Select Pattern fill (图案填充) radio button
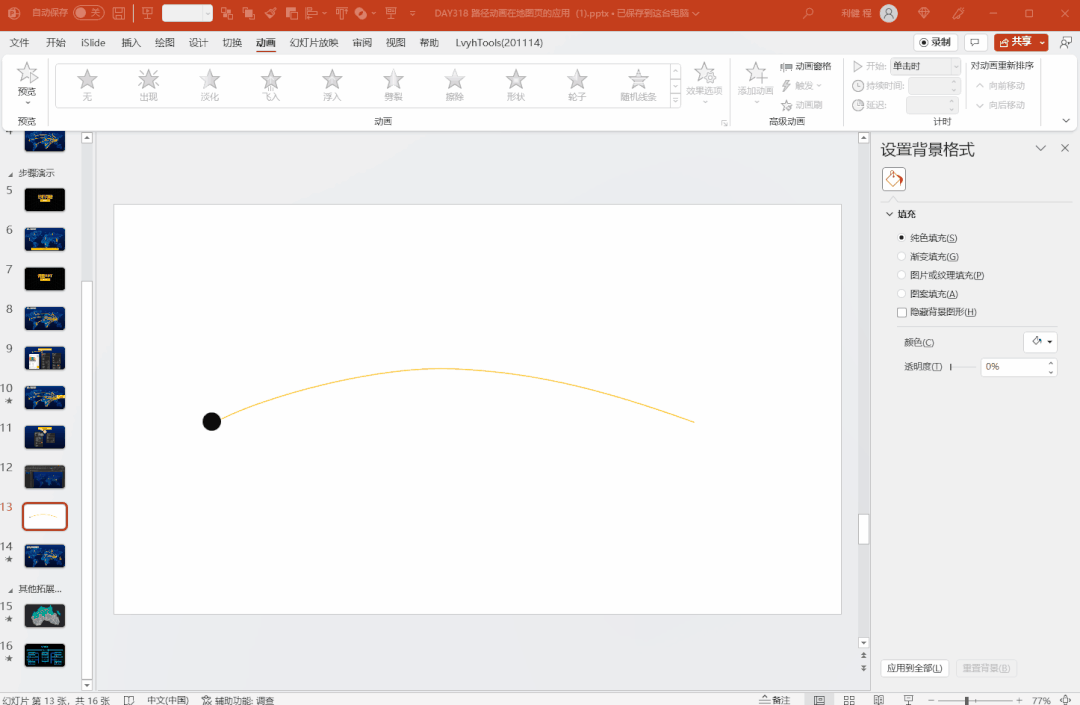 click(901, 293)
